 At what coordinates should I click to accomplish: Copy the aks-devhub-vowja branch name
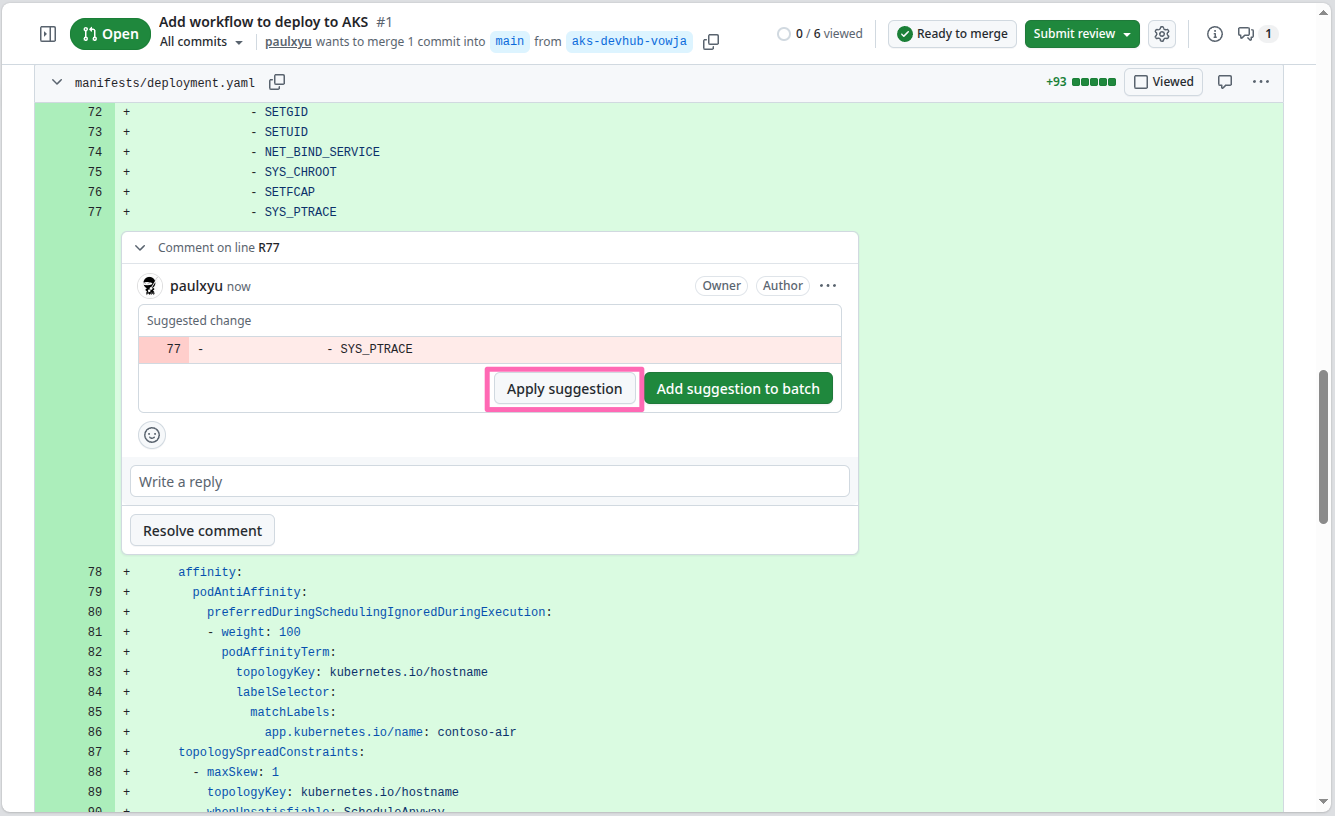711,42
